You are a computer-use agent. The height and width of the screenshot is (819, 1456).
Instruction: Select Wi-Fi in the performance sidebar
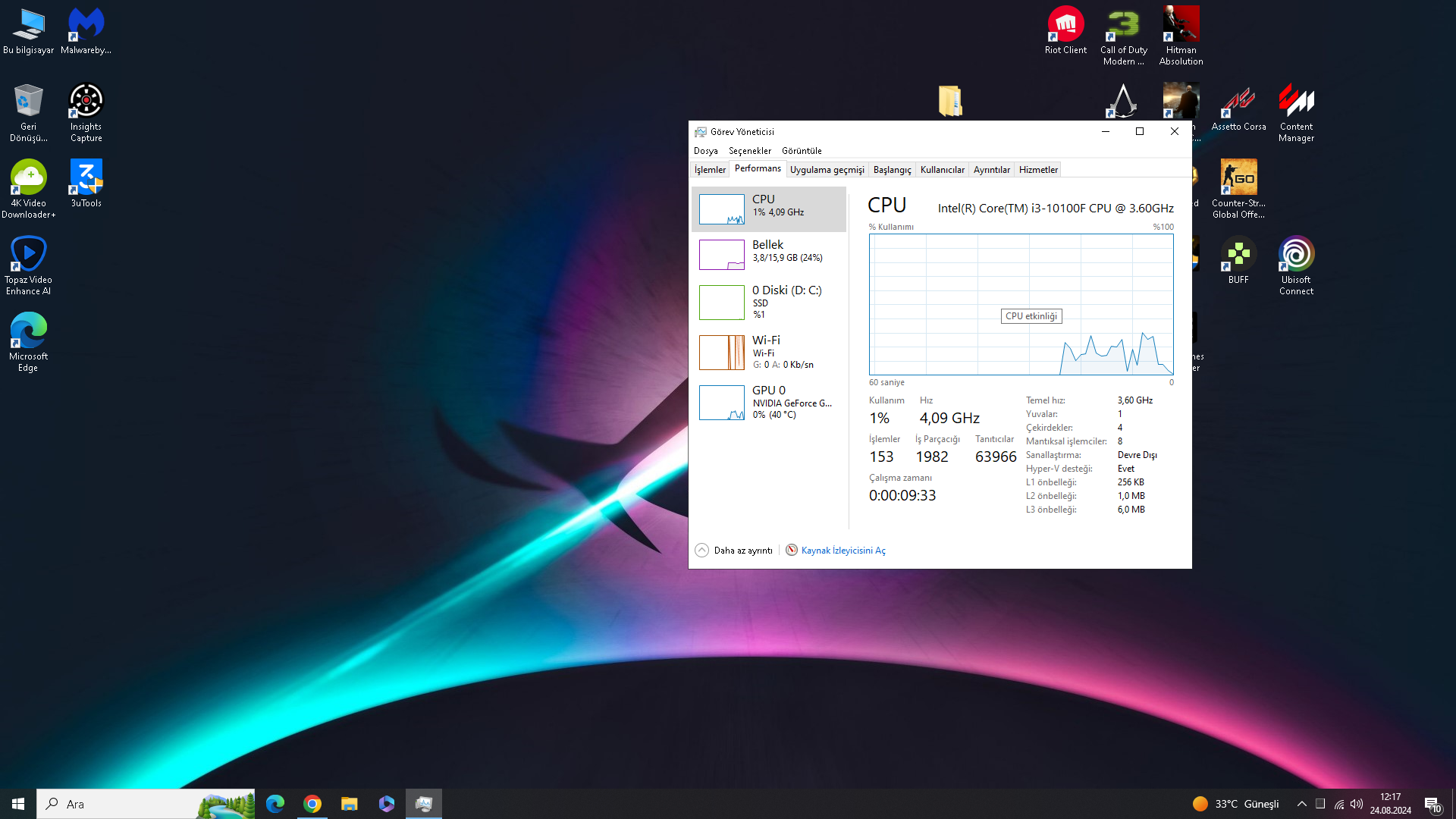pos(769,353)
